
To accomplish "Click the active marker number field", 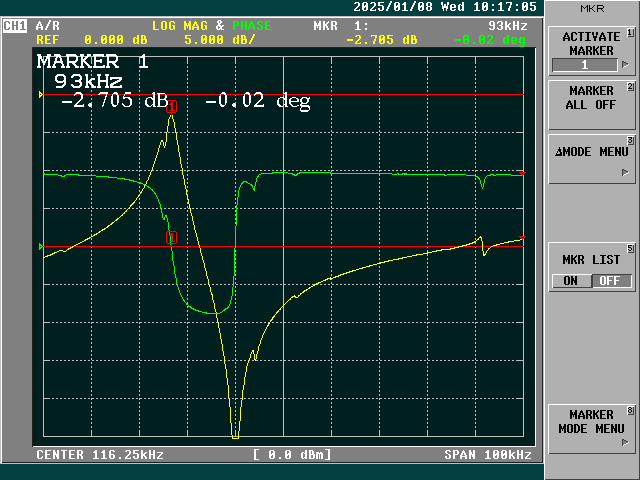I will pos(585,65).
